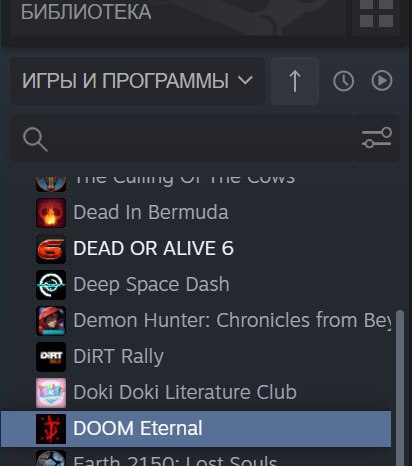
Task: Focus the library search field
Action: (x=182, y=138)
